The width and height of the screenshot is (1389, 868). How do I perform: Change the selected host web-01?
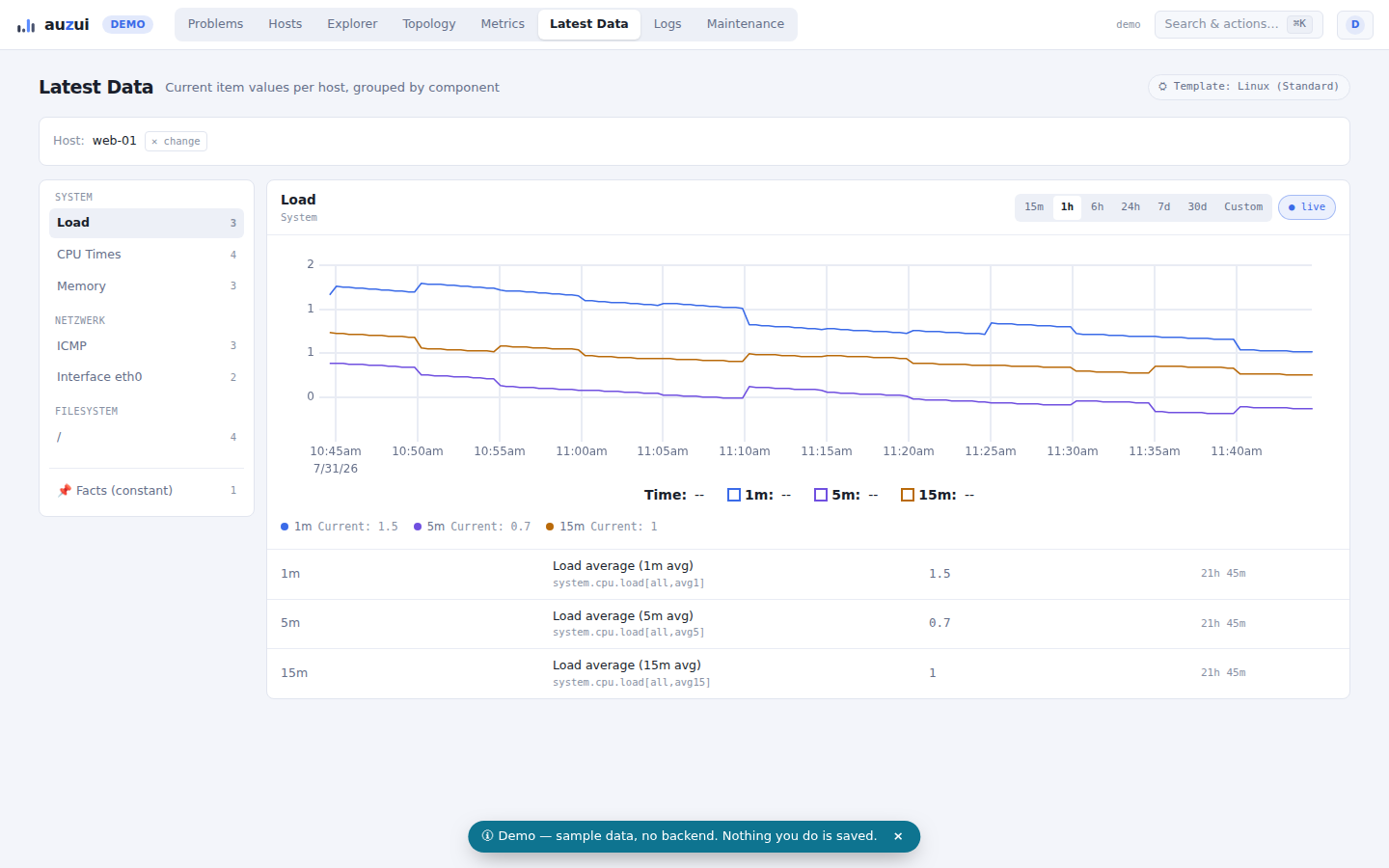click(x=176, y=142)
